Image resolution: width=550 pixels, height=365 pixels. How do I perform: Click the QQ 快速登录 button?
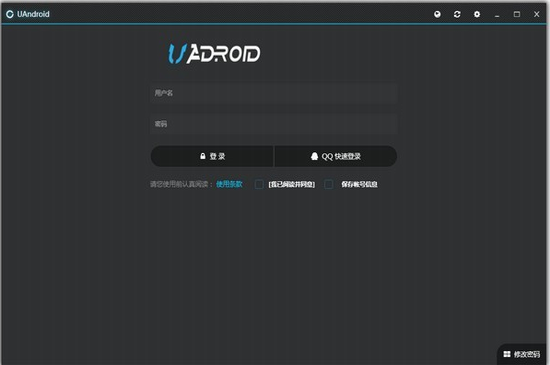point(336,156)
